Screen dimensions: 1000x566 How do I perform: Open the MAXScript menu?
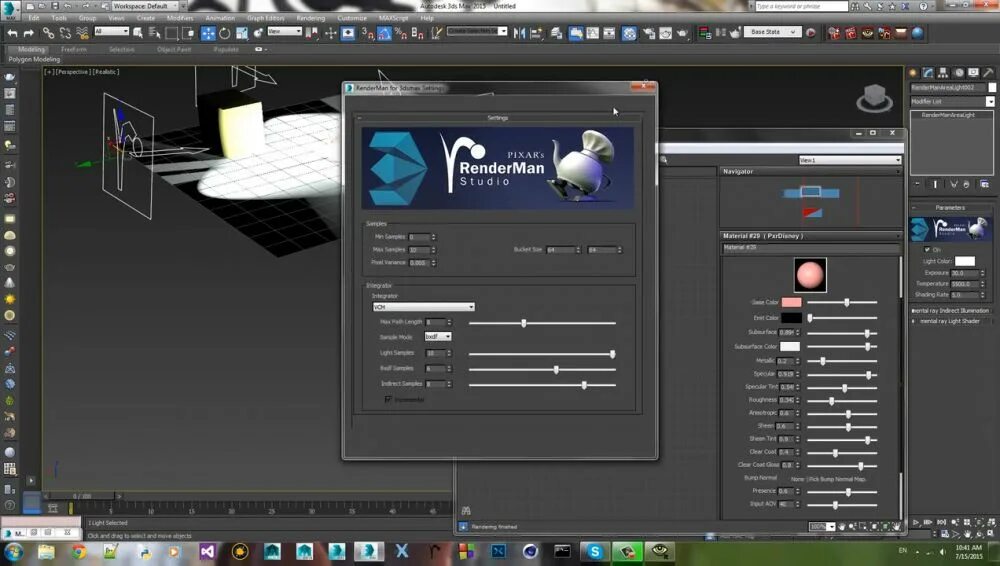[x=393, y=18]
